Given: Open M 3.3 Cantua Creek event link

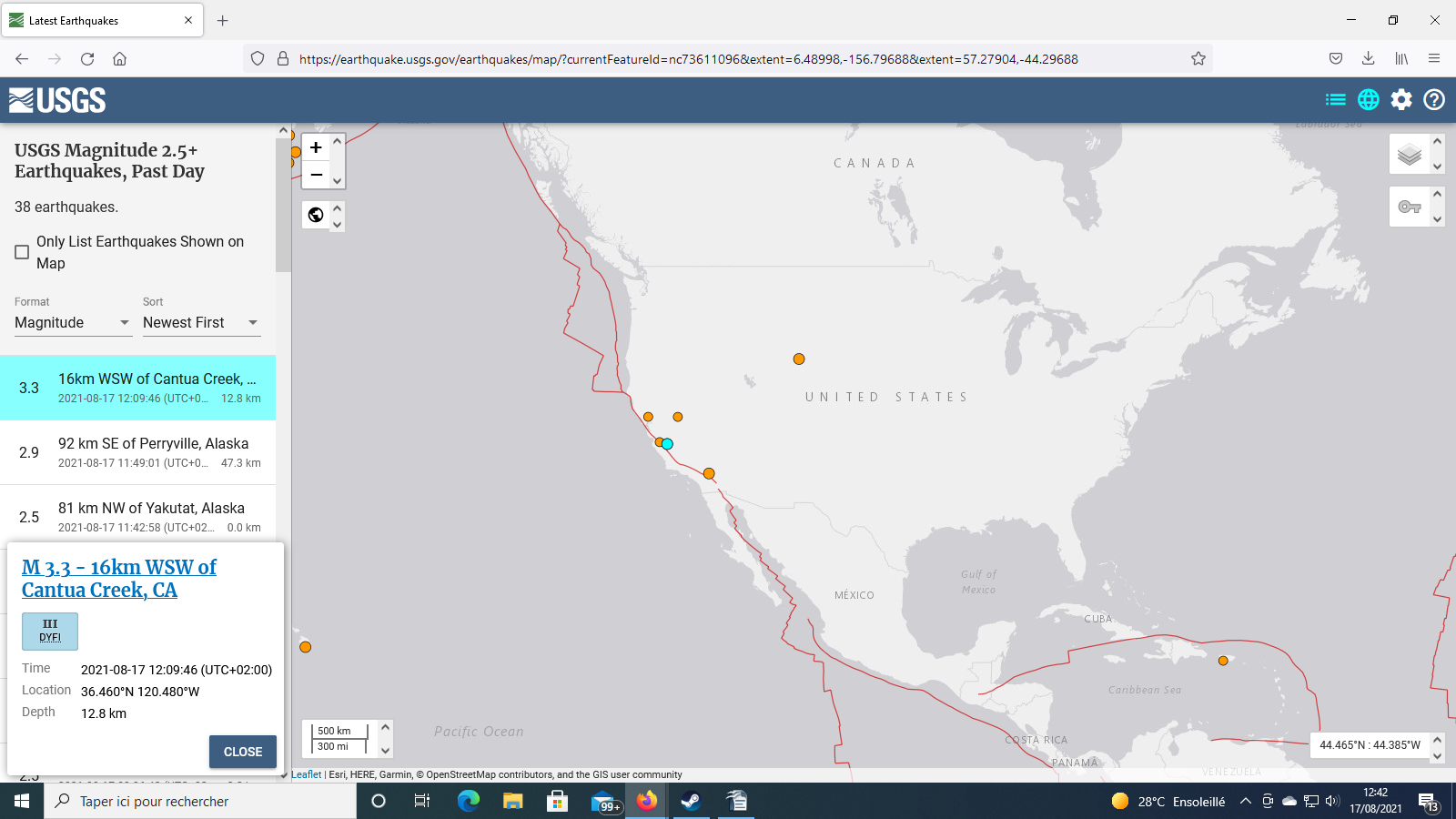Looking at the screenshot, I should [x=118, y=579].
